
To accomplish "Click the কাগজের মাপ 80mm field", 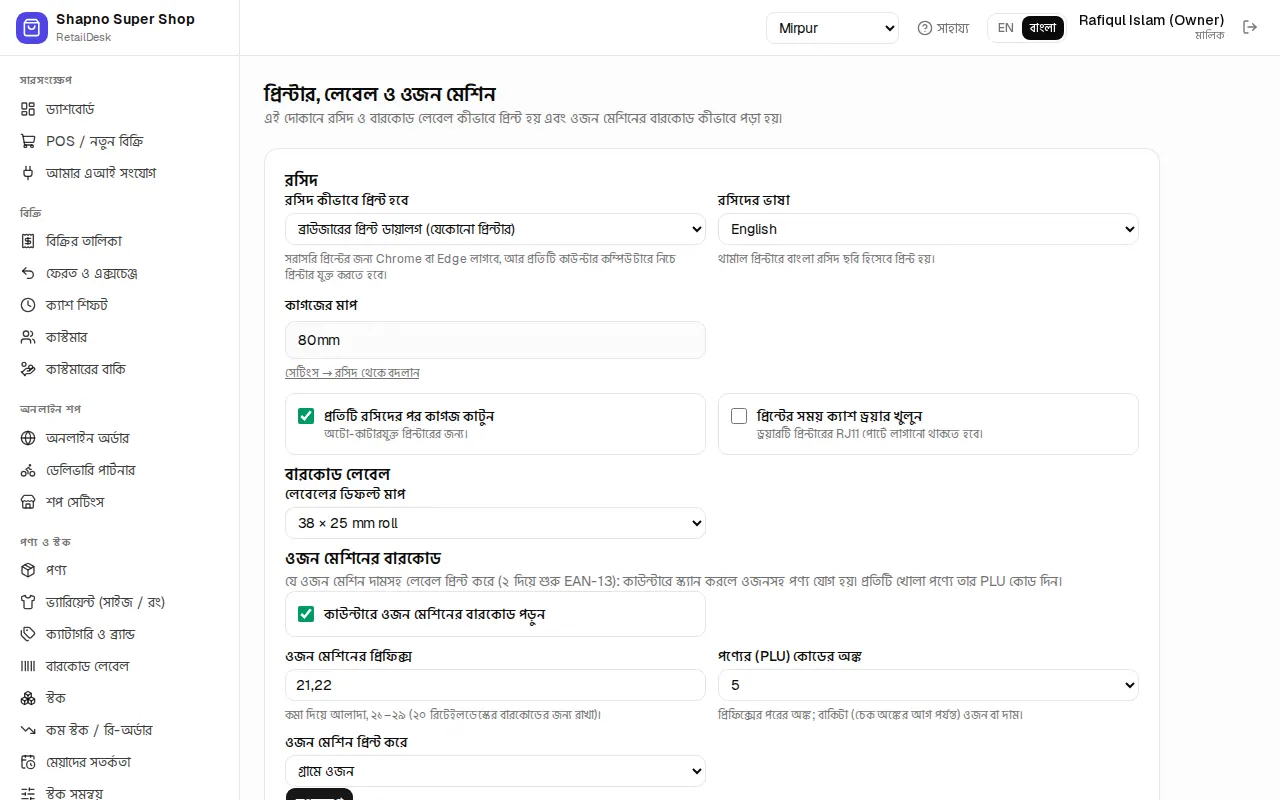I will click(x=495, y=340).
